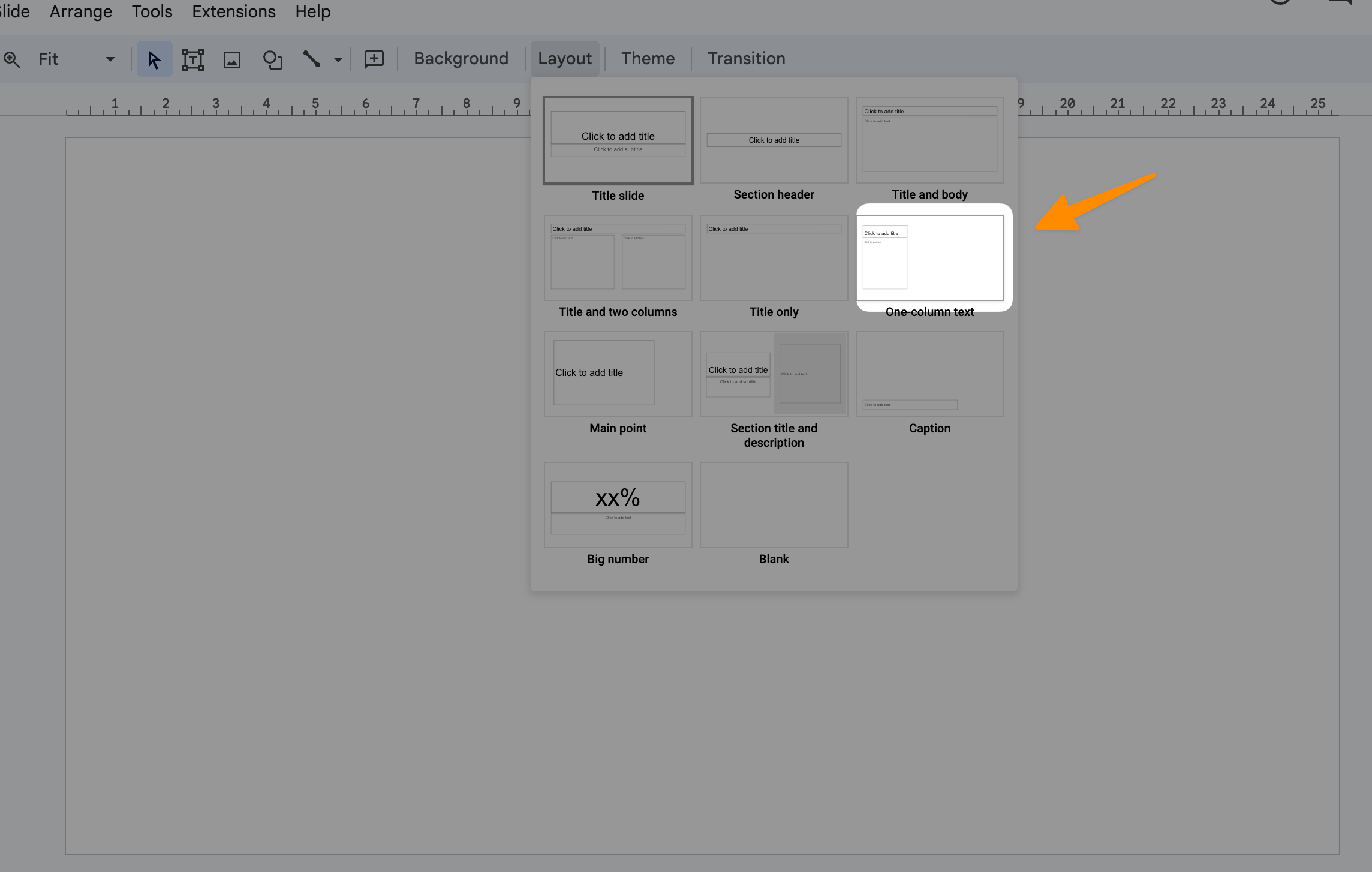Open the Extensions menu

[x=233, y=11]
